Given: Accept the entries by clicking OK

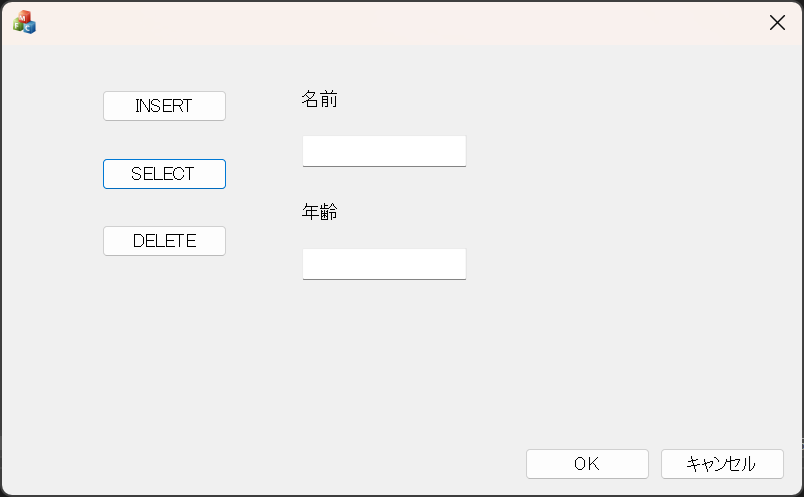Looking at the screenshot, I should point(587,464).
